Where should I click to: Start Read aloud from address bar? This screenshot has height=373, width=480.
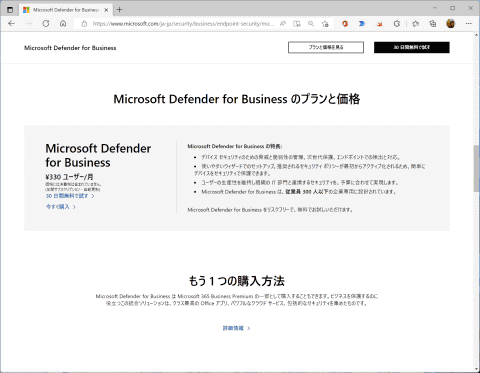pos(283,24)
